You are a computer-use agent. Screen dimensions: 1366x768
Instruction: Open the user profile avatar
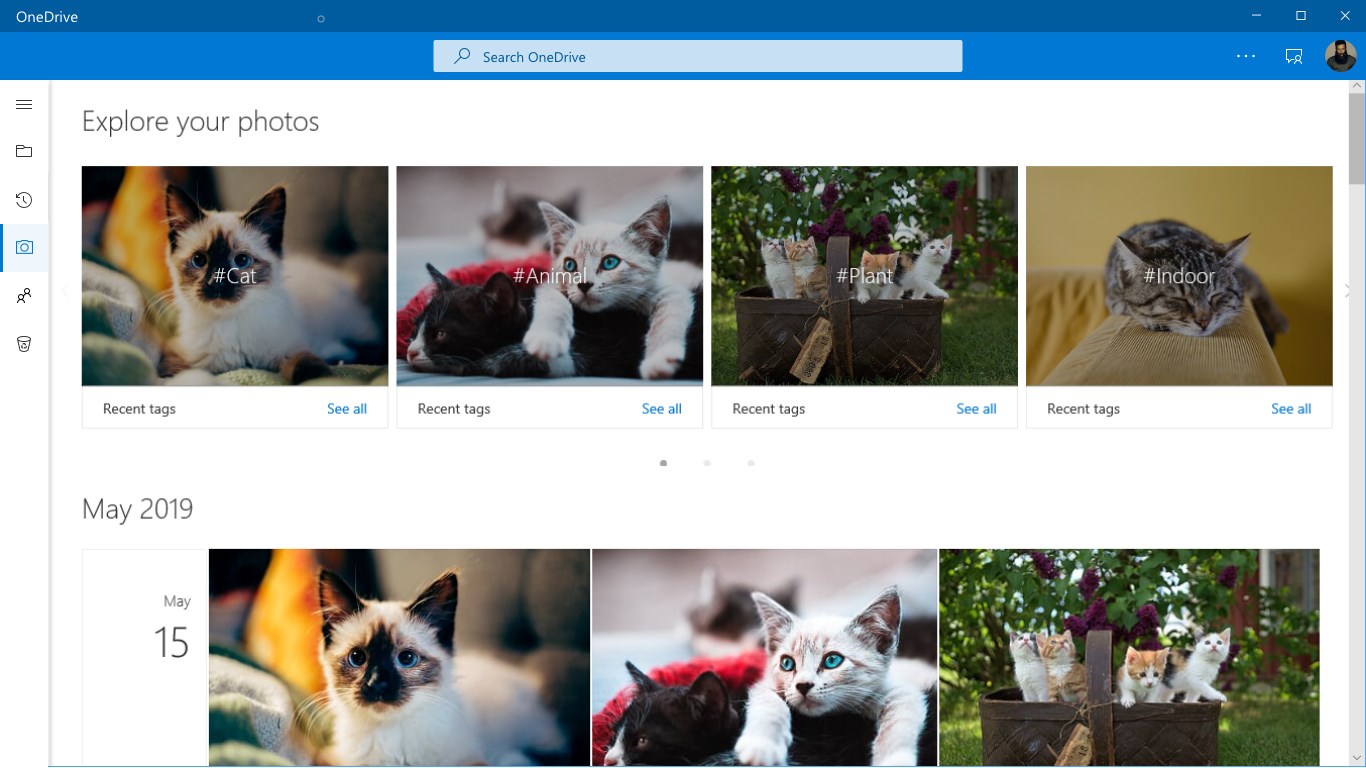1341,56
